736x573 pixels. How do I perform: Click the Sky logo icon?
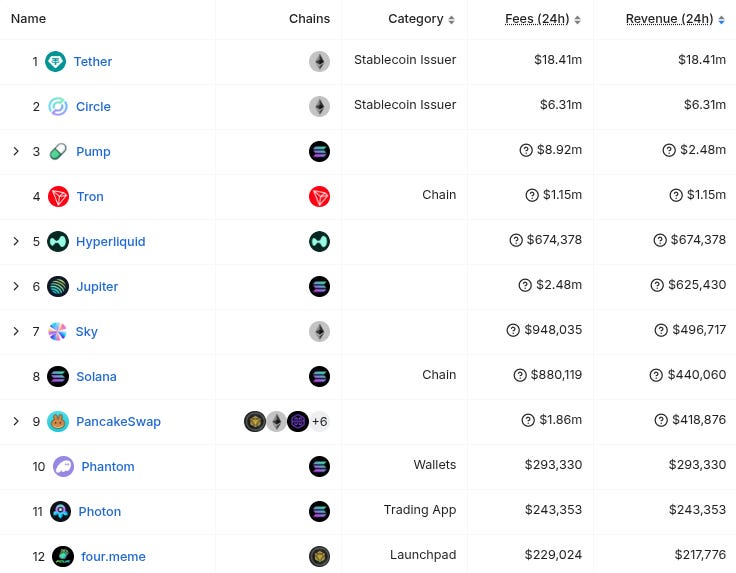tap(57, 332)
